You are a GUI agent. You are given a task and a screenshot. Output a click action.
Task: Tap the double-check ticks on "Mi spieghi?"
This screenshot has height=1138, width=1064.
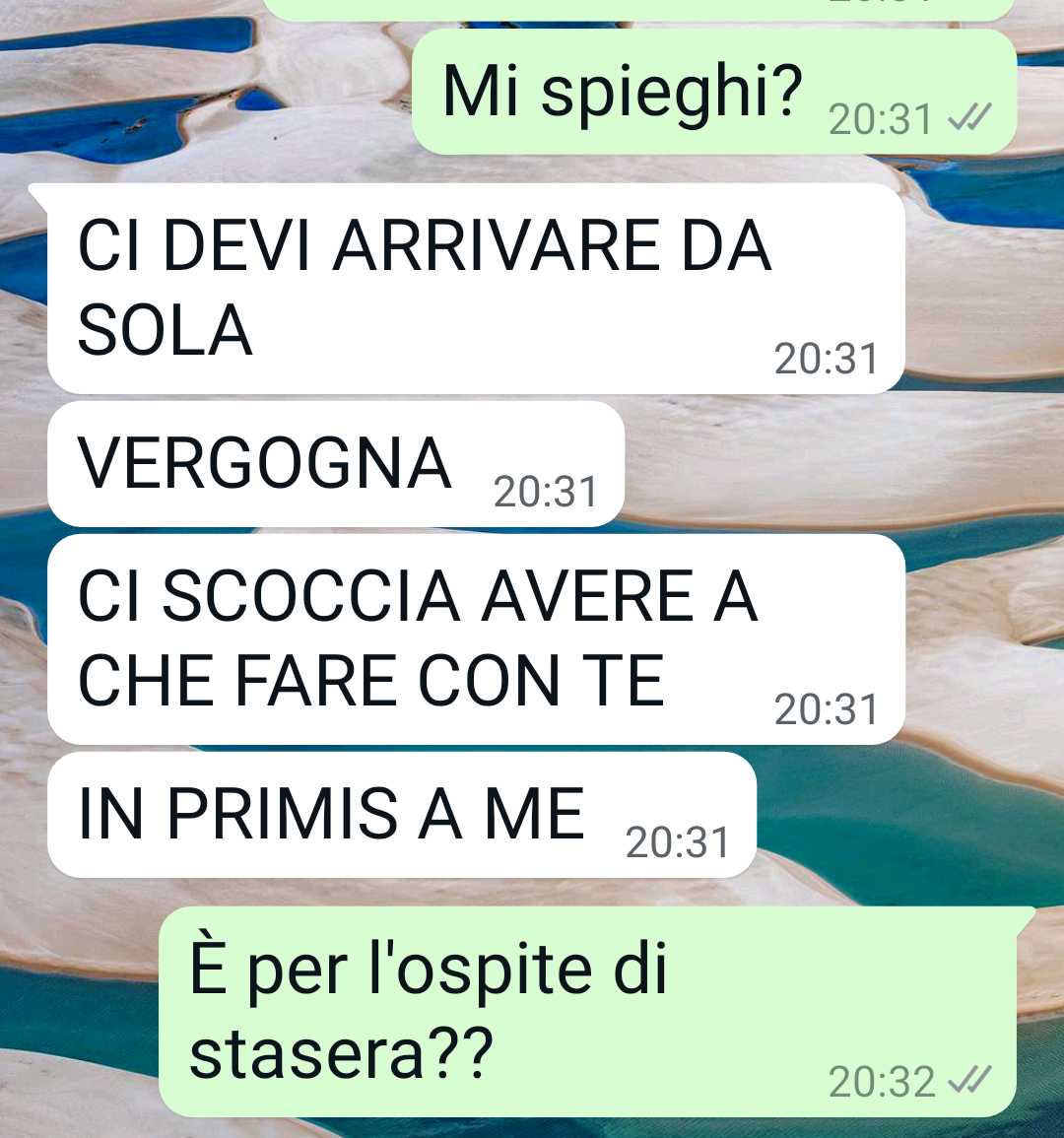[x=969, y=117]
